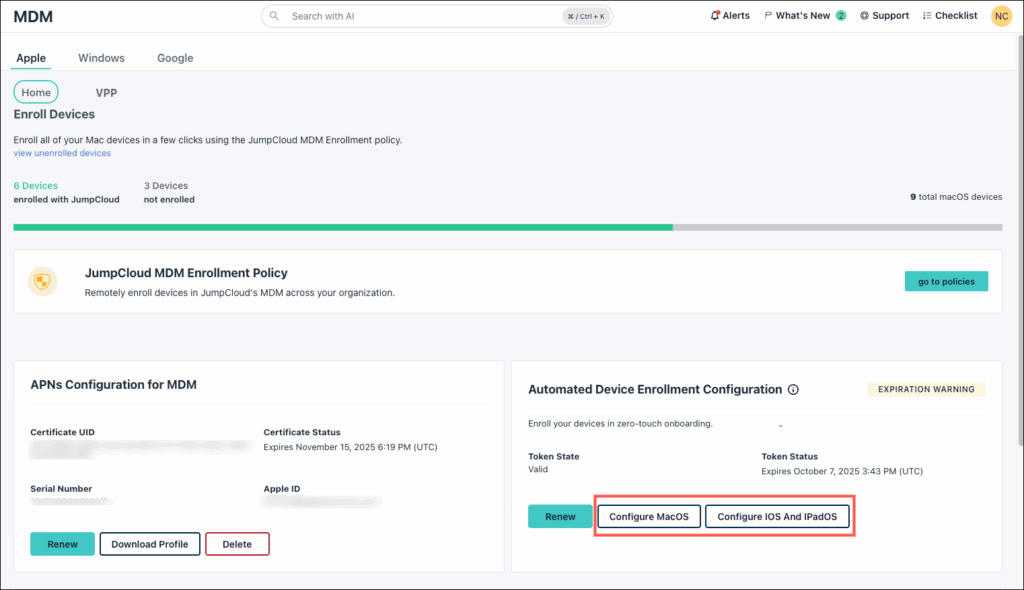The height and width of the screenshot is (590, 1024).
Task: Open the NC user avatar menu
Action: [x=1001, y=16]
